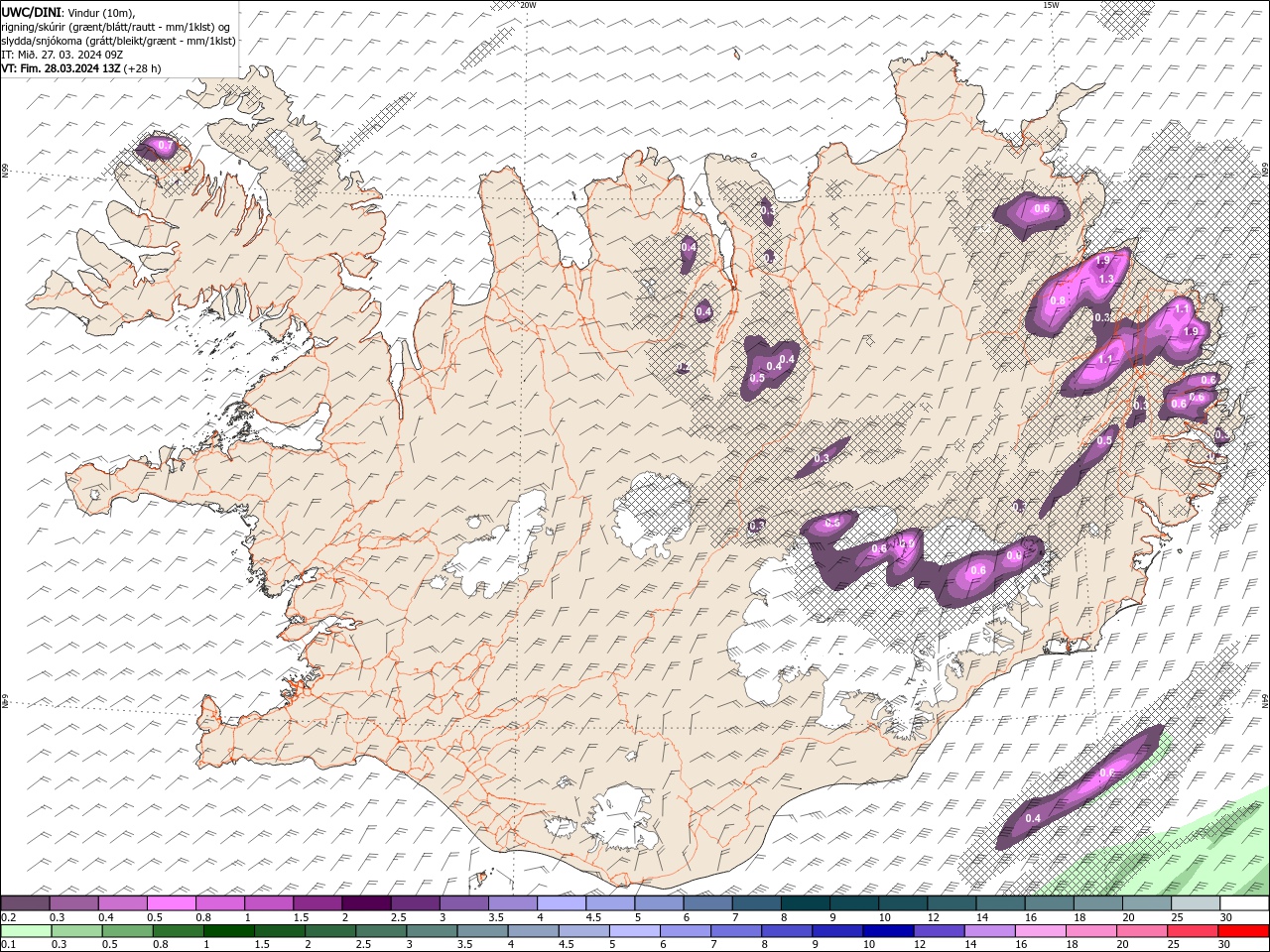The width and height of the screenshot is (1270, 952).
Task: Select the valid time line 'VT: Fim. 28.03.2024 13Z'
Action: [61, 68]
